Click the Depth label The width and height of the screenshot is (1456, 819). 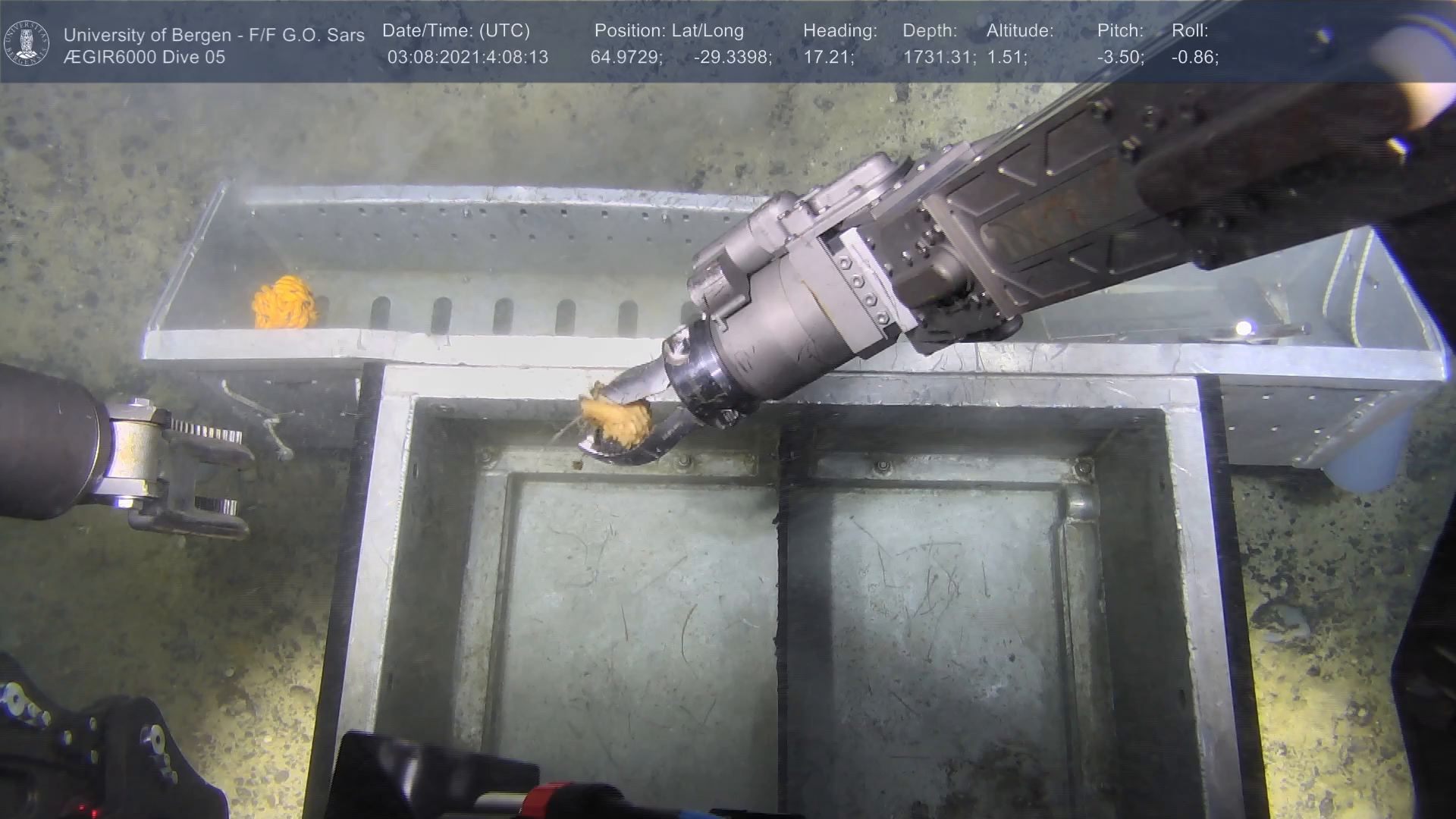[x=930, y=31]
